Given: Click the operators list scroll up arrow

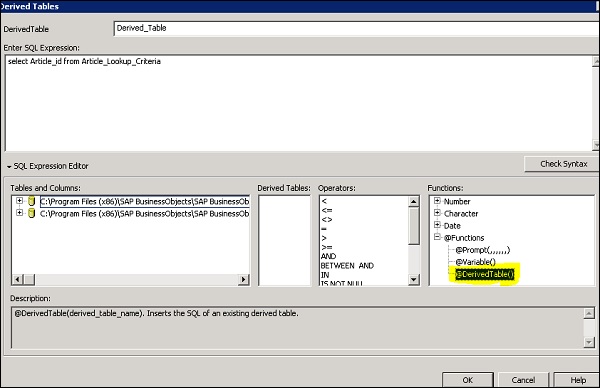Looking at the screenshot, I should coord(413,201).
